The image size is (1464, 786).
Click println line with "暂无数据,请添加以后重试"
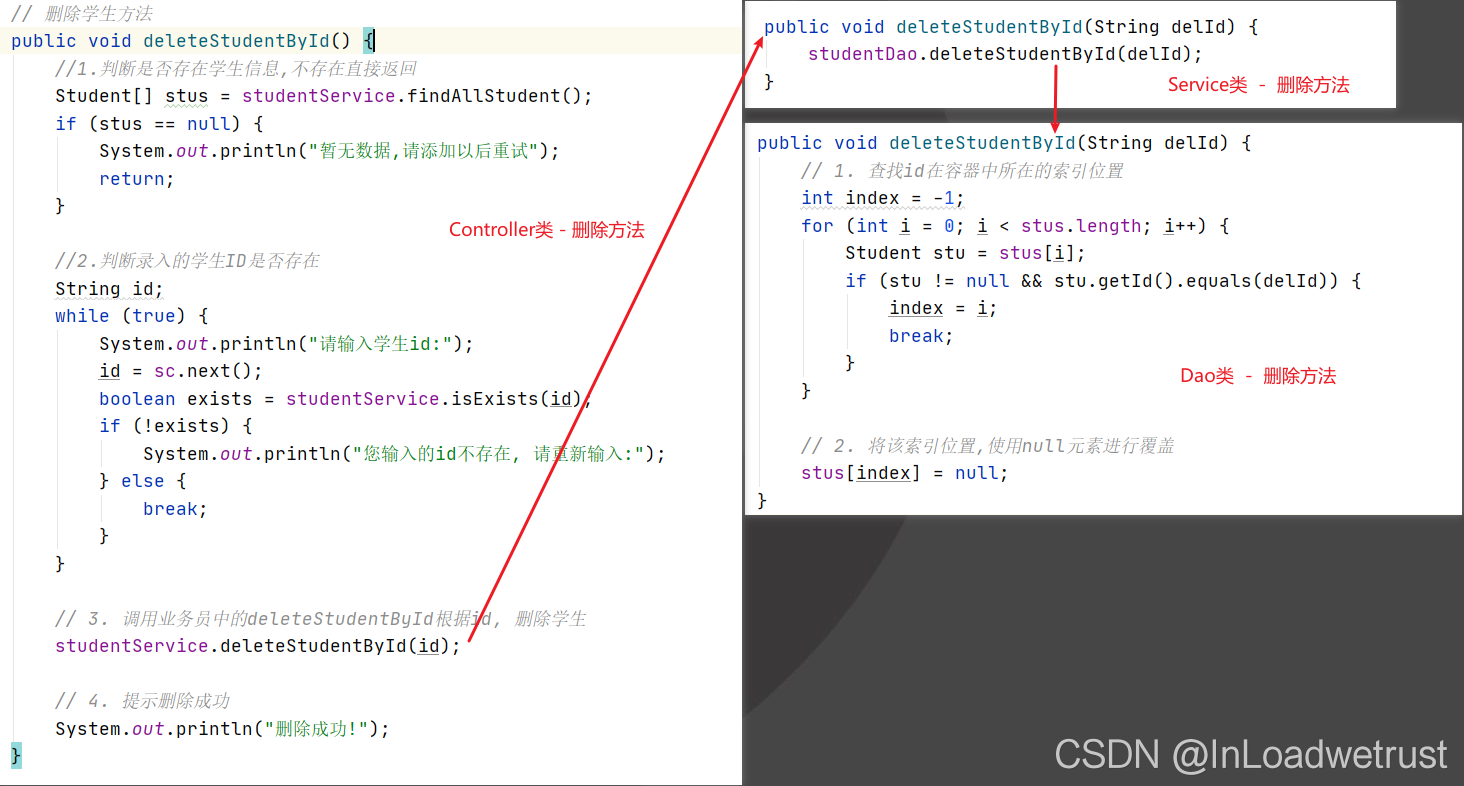tap(329, 151)
